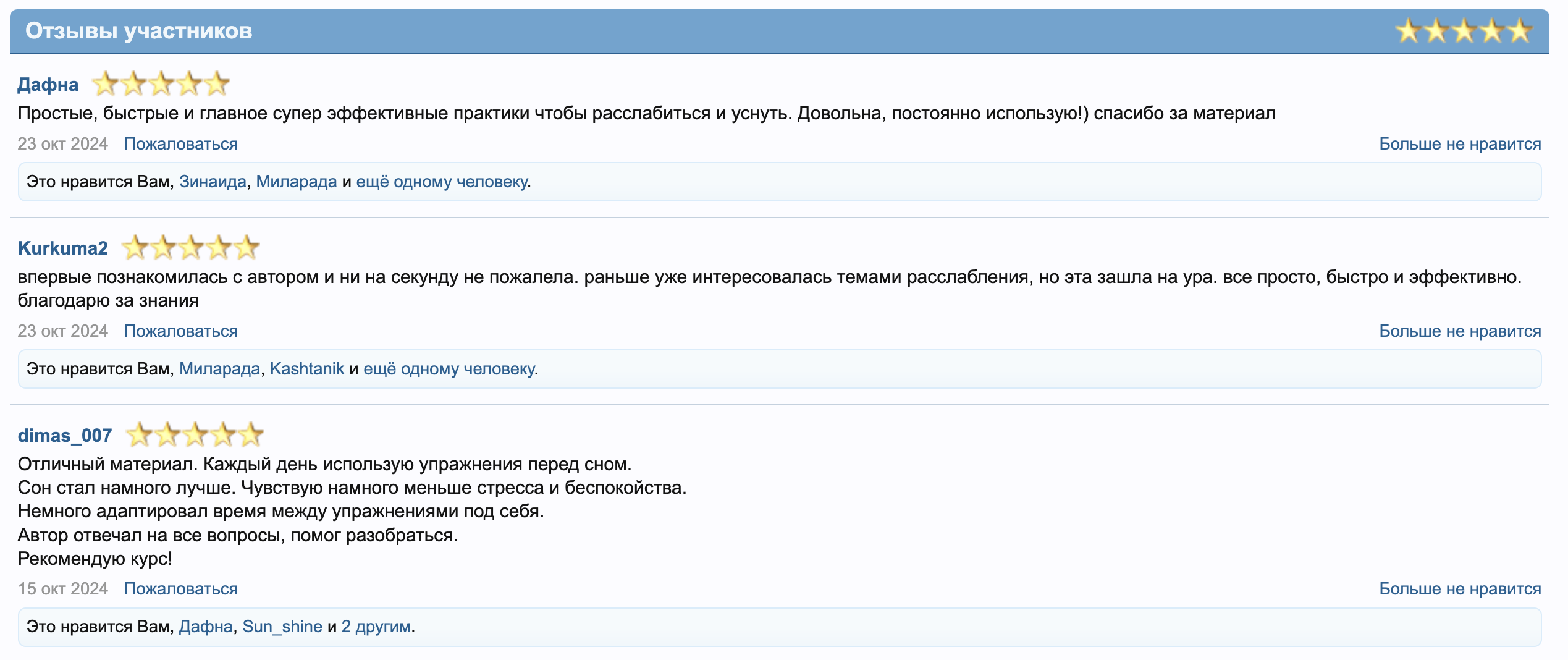The width and height of the screenshot is (1568, 660).
Task: Open Дафна's profile from review author name
Action: click(48, 85)
